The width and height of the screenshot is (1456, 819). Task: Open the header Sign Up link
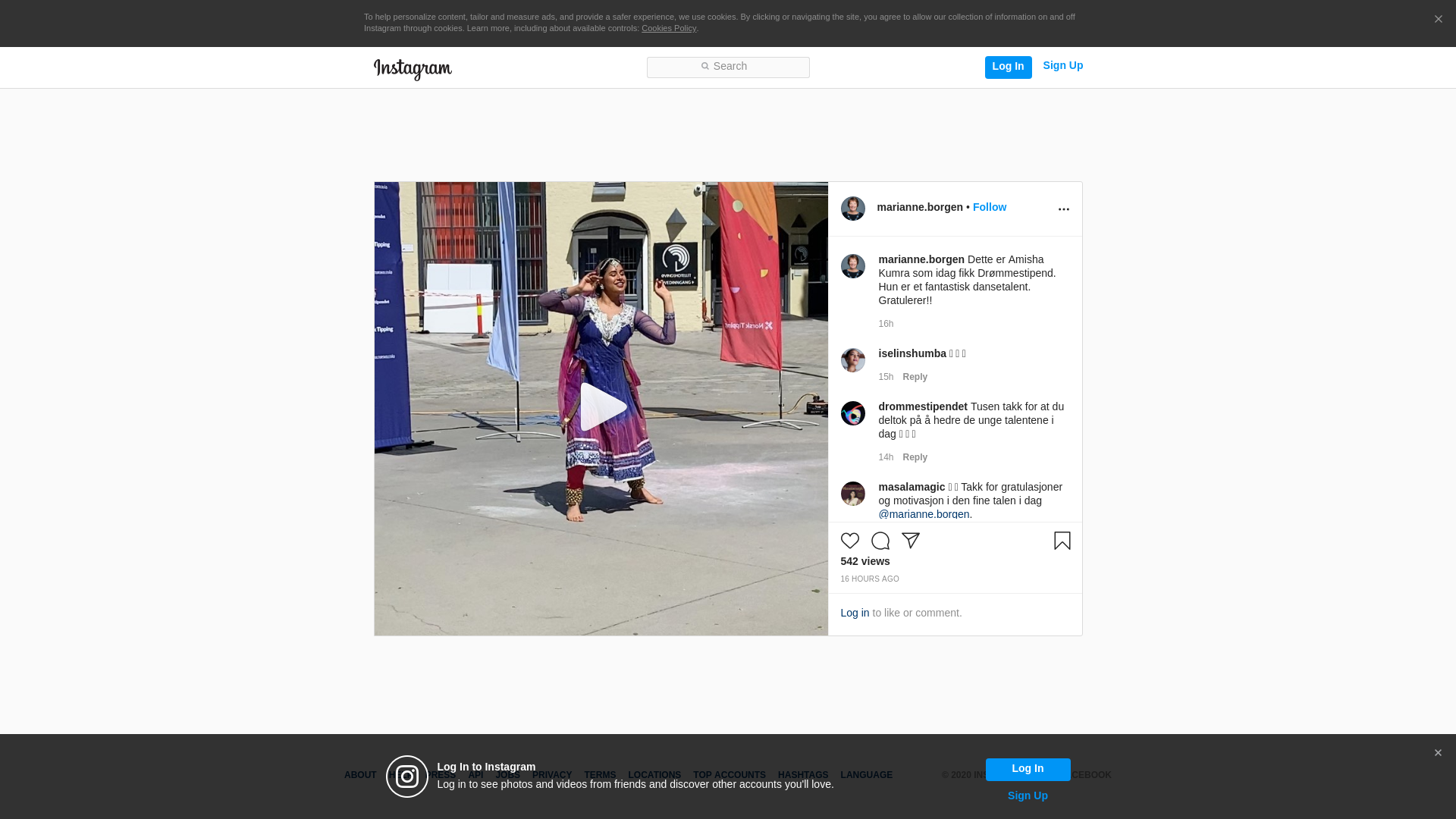tap(1062, 66)
